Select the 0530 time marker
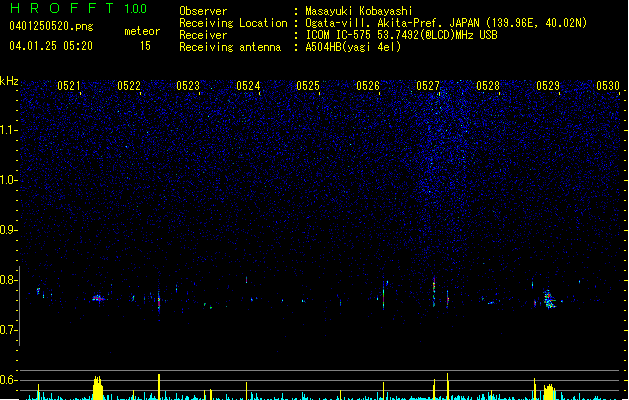The image size is (629, 400). click(x=608, y=86)
